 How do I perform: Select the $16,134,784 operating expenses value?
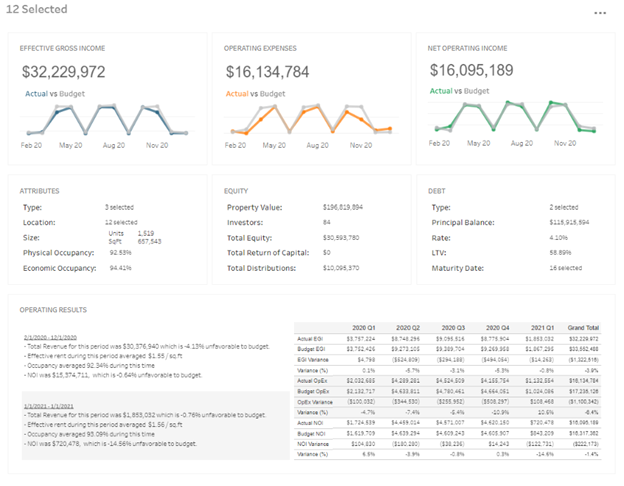click(x=266, y=72)
